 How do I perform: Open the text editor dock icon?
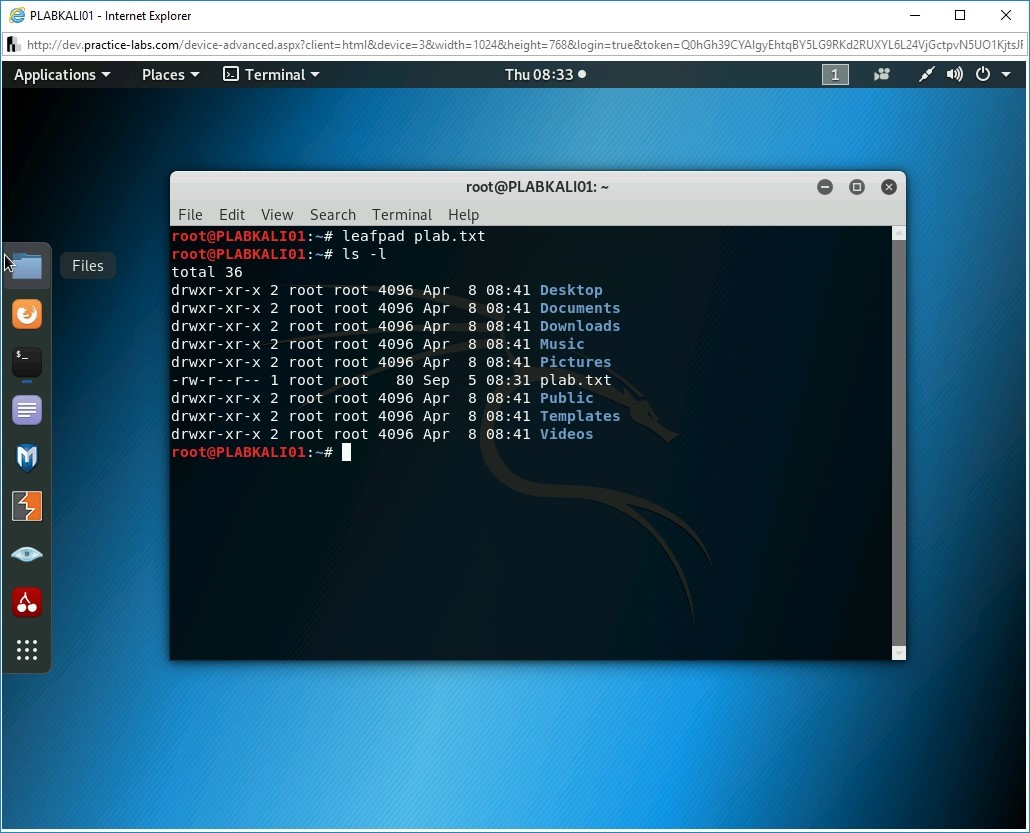pos(27,410)
